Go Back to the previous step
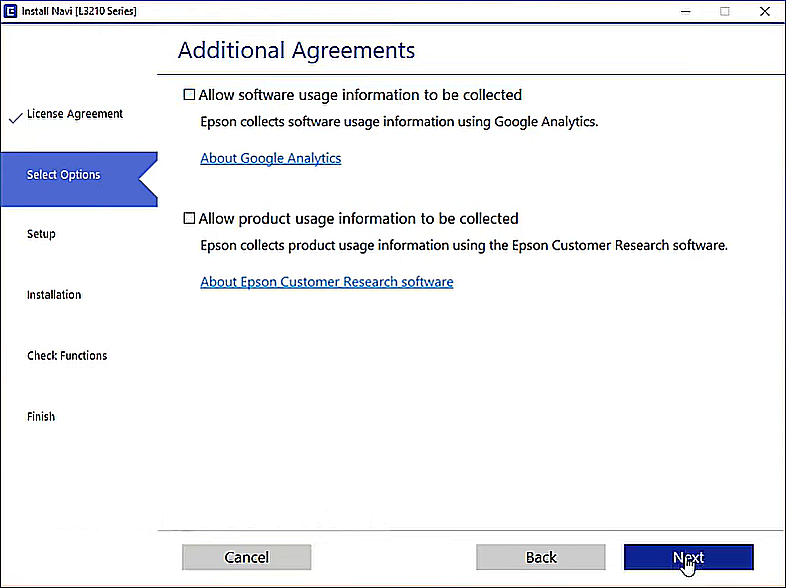786x588 pixels. (x=540, y=557)
